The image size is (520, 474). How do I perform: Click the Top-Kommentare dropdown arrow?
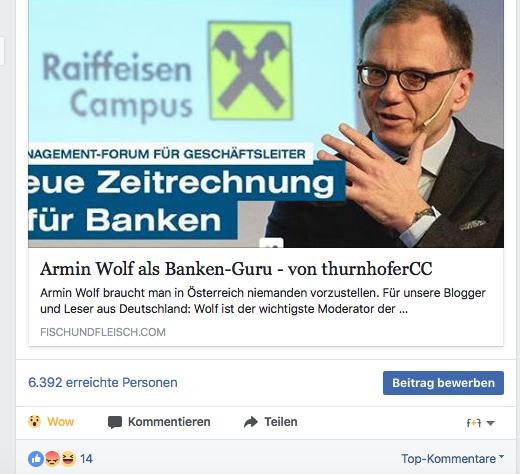tap(501, 457)
